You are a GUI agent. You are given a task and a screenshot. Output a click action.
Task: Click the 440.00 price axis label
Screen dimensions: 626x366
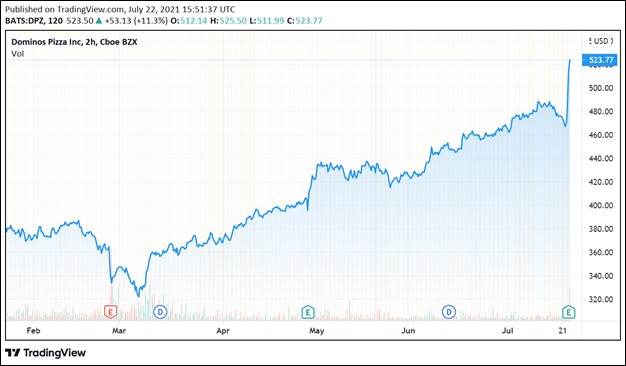pyautogui.click(x=601, y=158)
